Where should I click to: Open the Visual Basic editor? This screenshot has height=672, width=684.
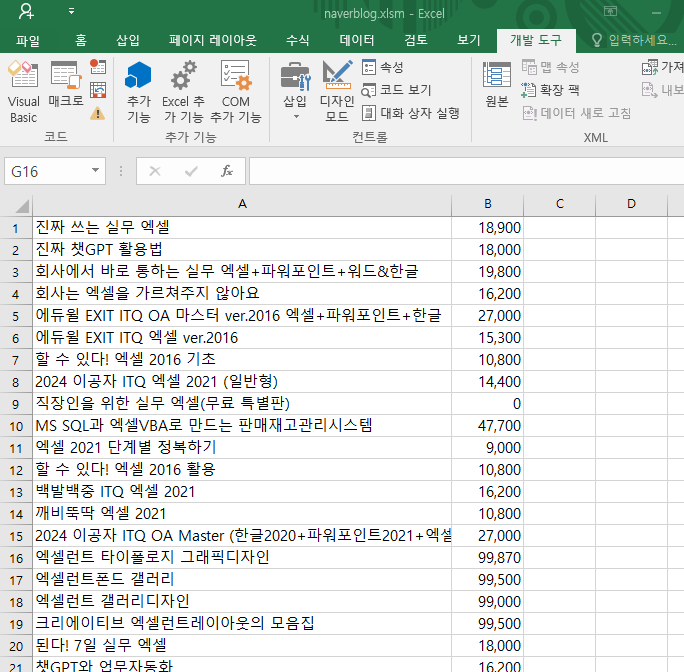pyautogui.click(x=24, y=92)
